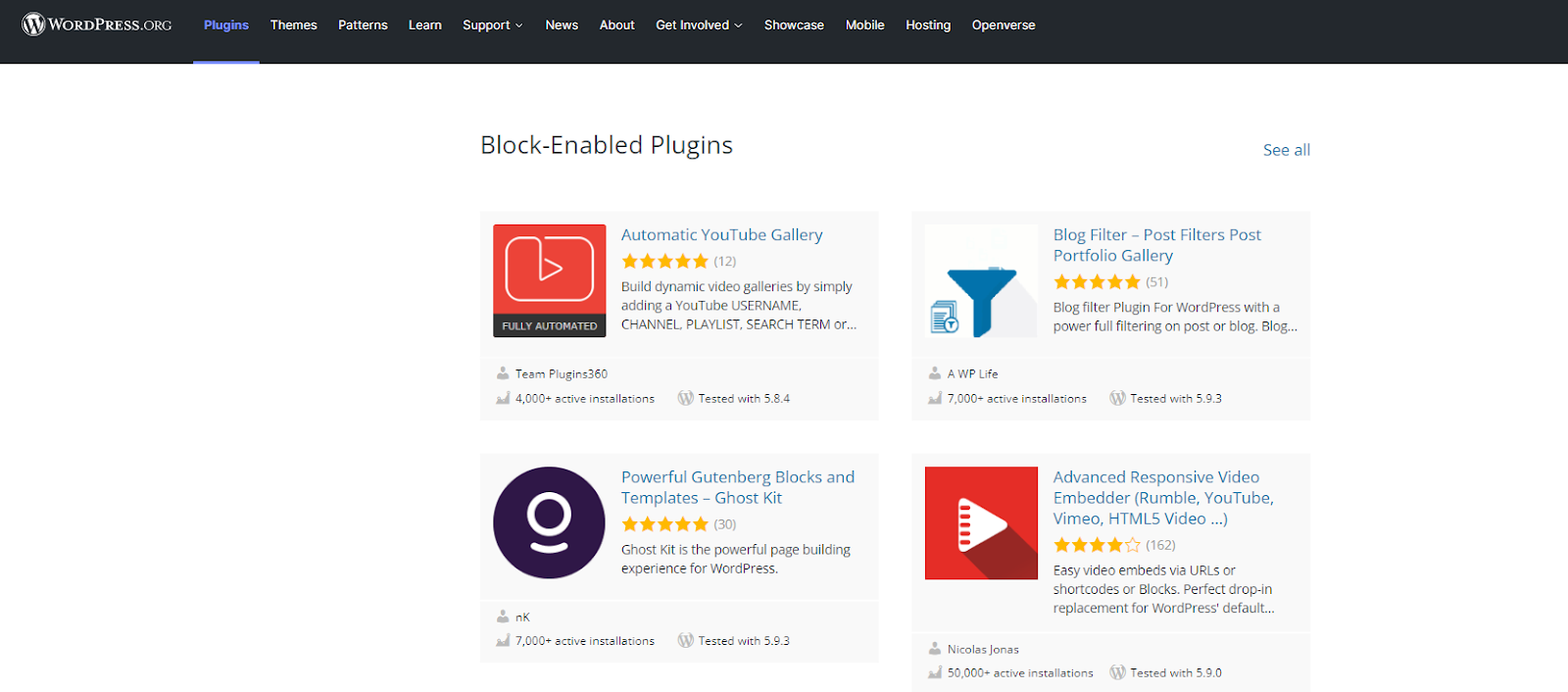Click Ghost Kit star rating
This screenshot has width=1568, height=692.
[x=664, y=524]
